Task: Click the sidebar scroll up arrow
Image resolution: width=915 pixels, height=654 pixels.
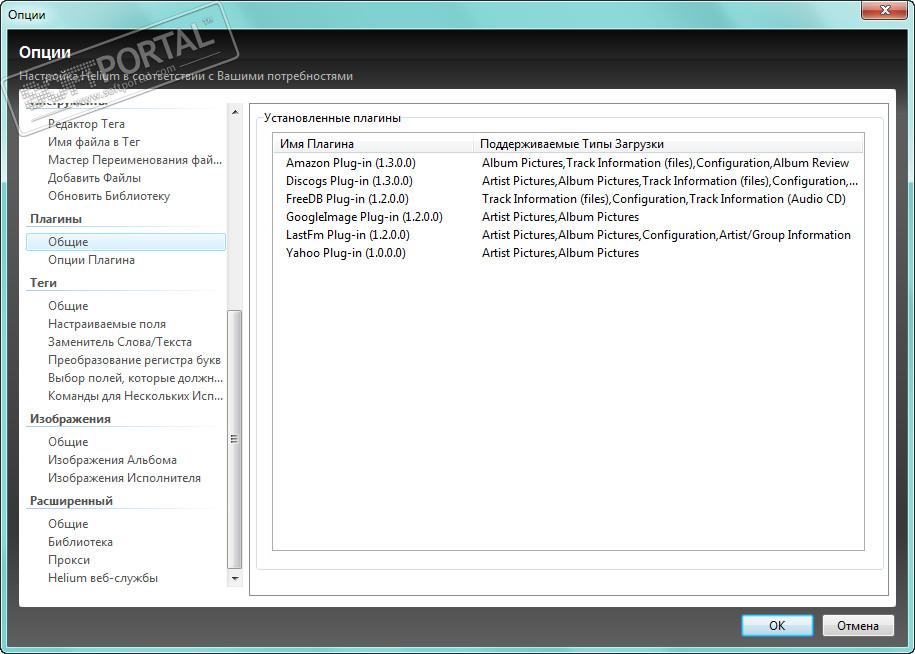Action: [235, 112]
